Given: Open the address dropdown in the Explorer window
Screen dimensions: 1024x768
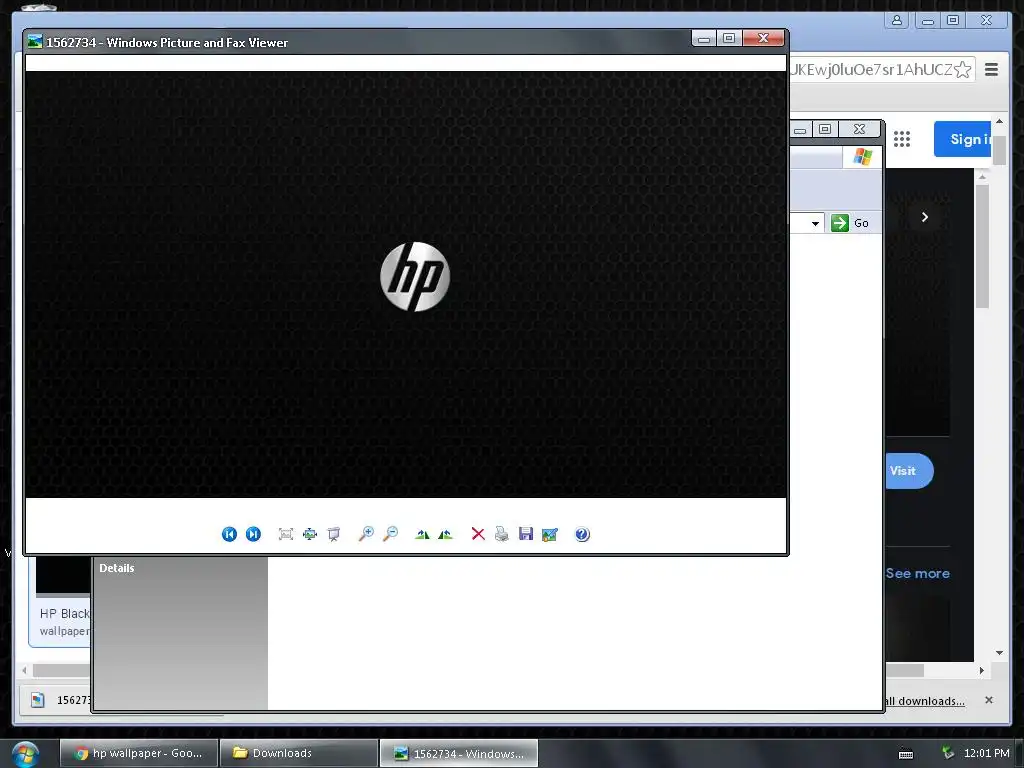Looking at the screenshot, I should (815, 223).
